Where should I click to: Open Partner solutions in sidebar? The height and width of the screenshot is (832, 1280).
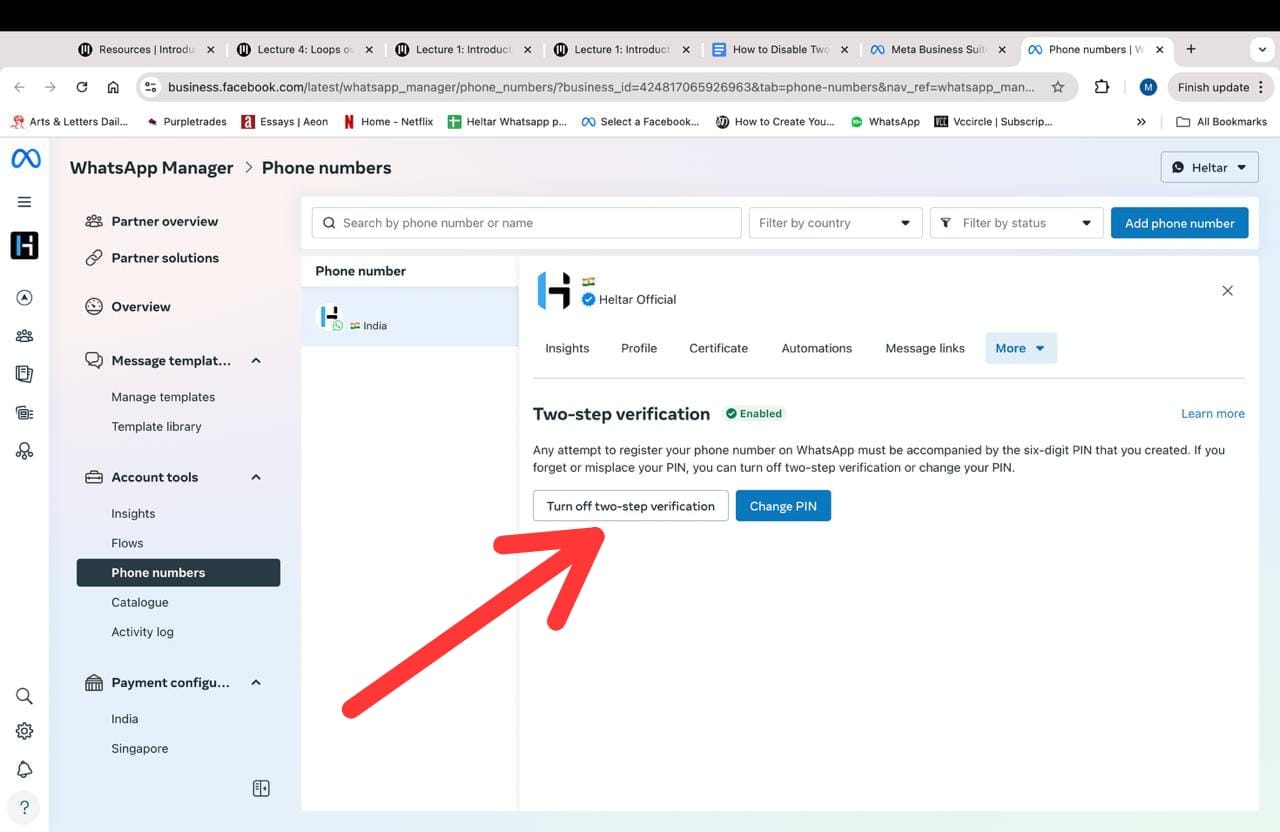click(165, 258)
